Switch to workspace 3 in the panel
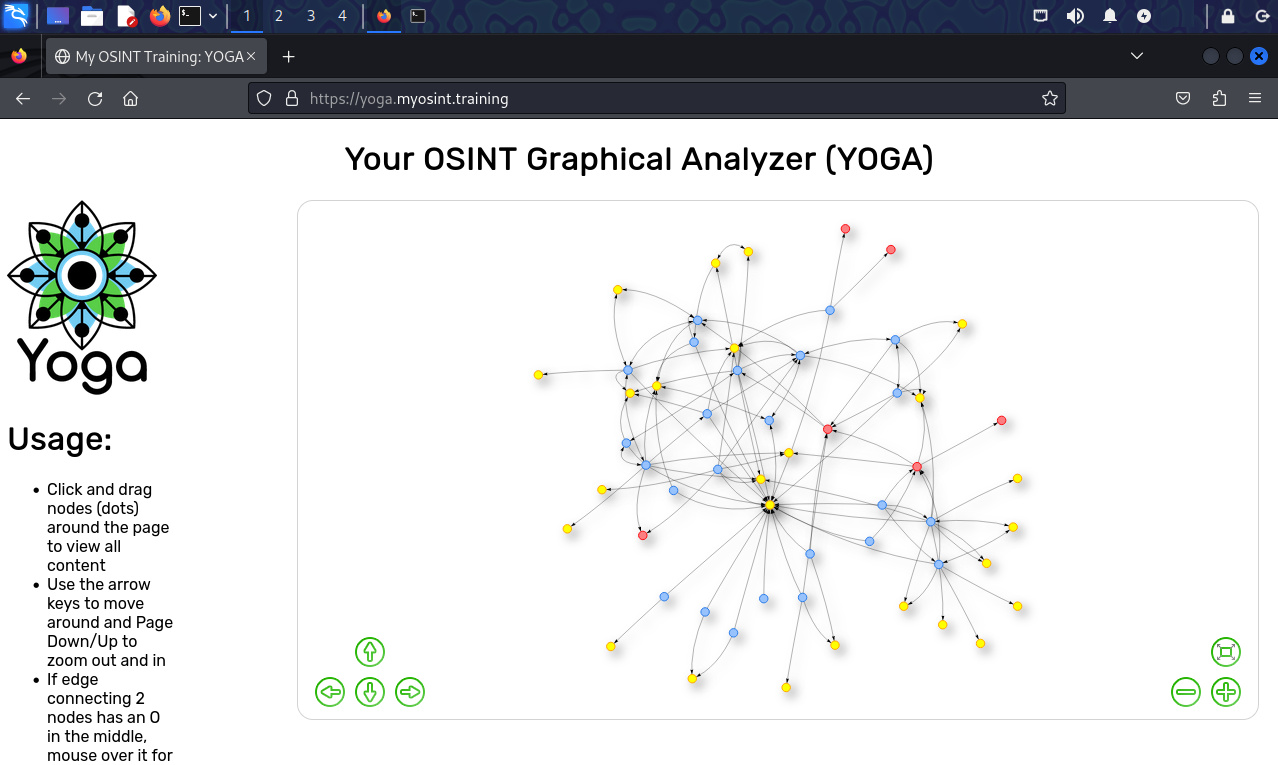The width and height of the screenshot is (1278, 765). (311, 16)
